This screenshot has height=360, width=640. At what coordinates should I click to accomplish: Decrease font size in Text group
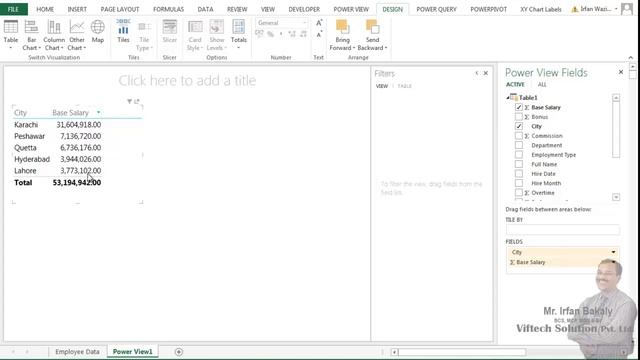pos(319,34)
